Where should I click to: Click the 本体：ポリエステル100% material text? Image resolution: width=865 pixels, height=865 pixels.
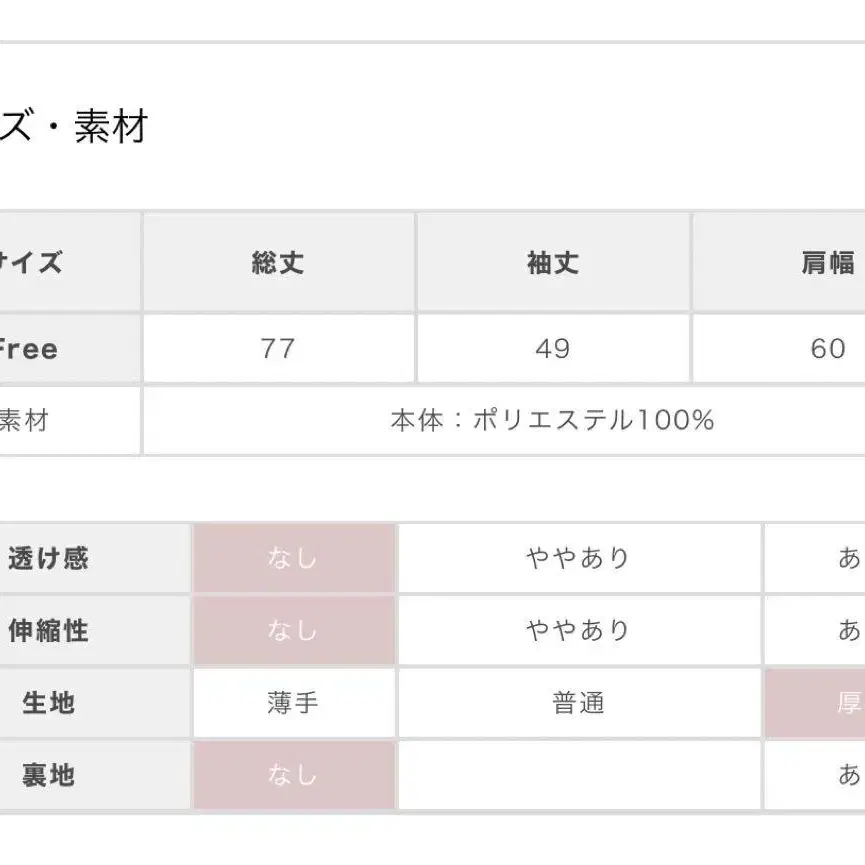552,420
